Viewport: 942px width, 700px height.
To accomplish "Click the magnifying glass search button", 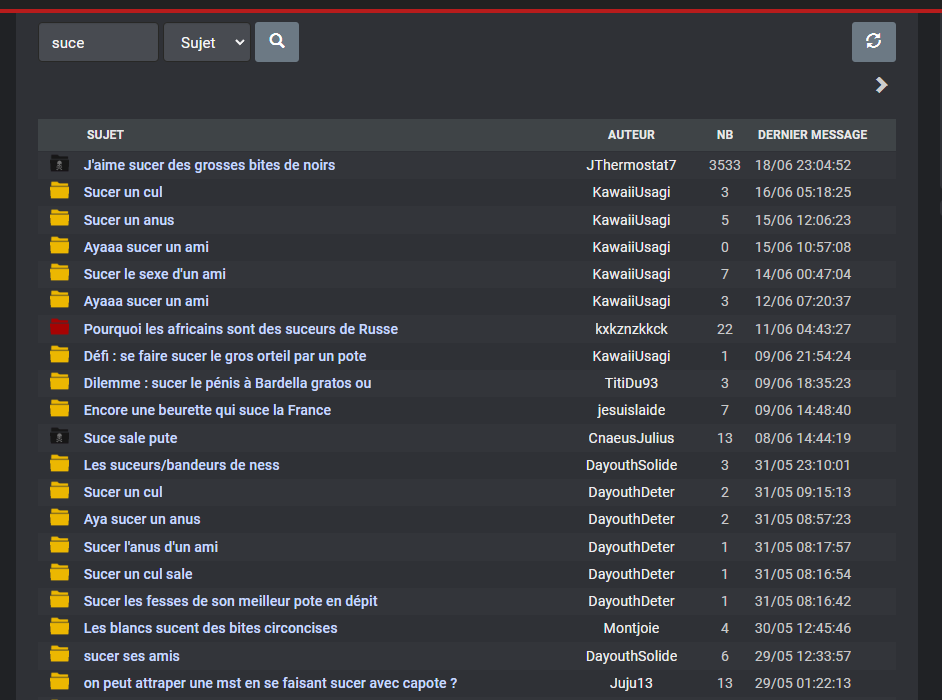I will tap(277, 42).
